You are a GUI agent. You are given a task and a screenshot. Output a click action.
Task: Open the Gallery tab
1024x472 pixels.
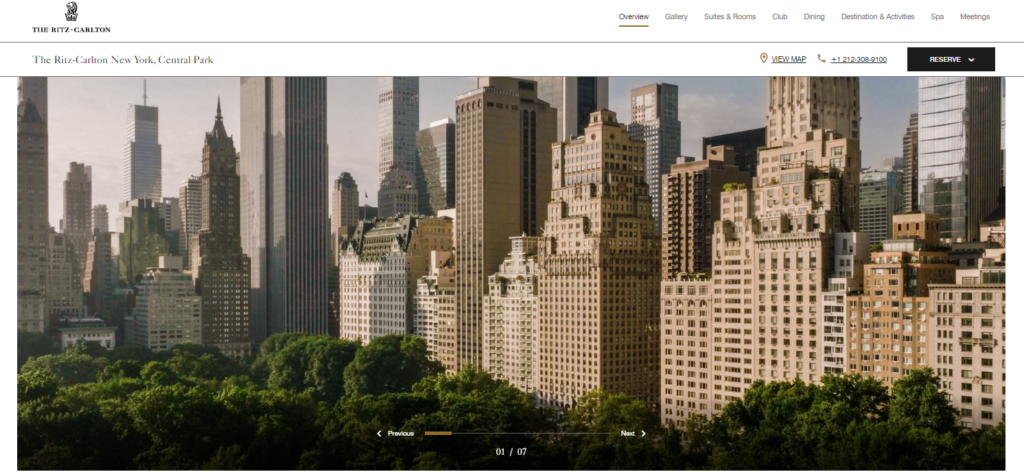tap(676, 17)
